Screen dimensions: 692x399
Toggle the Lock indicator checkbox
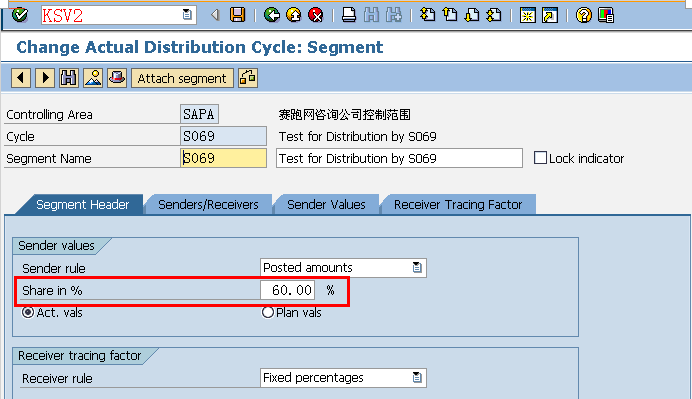coord(540,158)
